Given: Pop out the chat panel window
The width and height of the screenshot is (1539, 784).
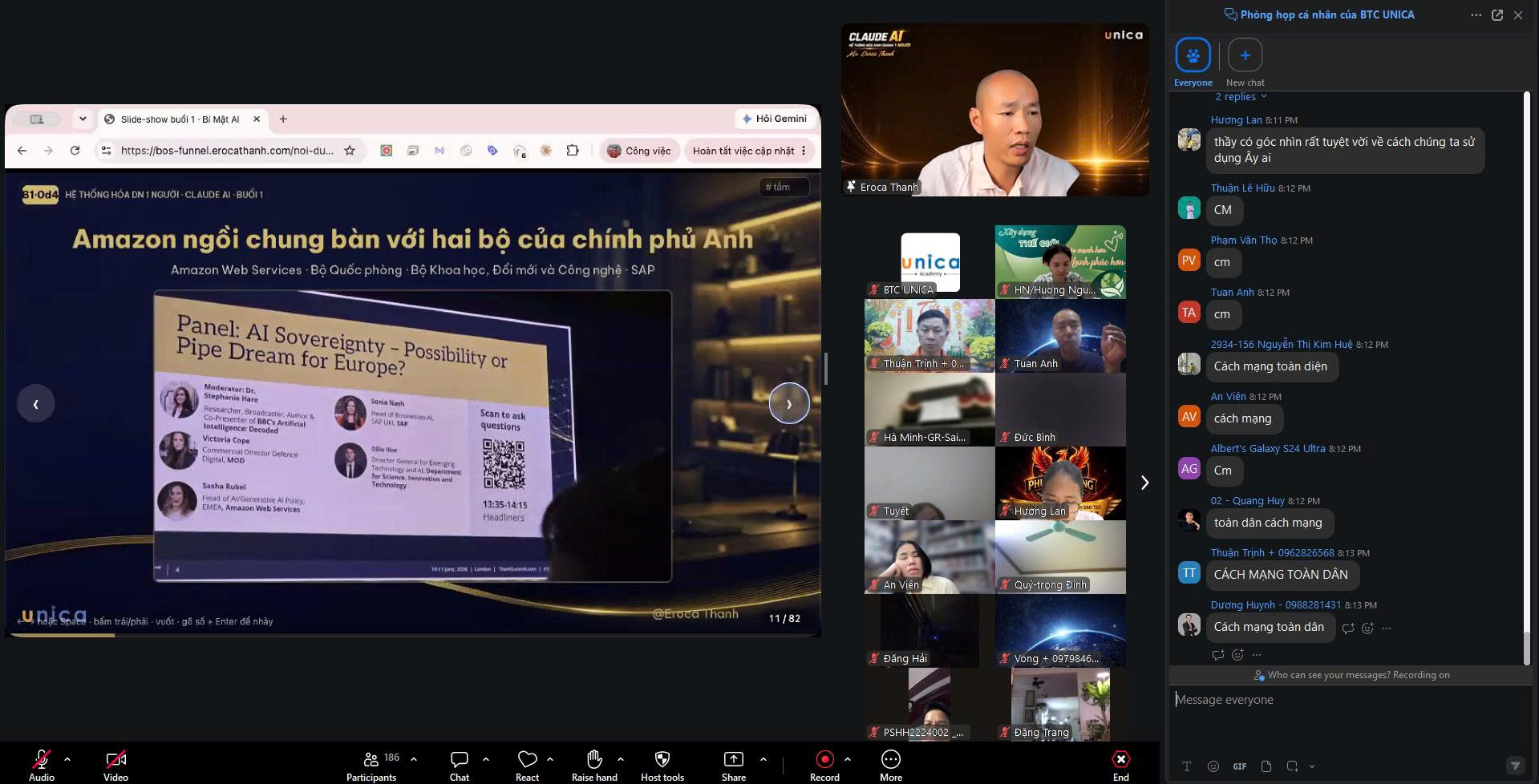Looking at the screenshot, I should [1497, 15].
